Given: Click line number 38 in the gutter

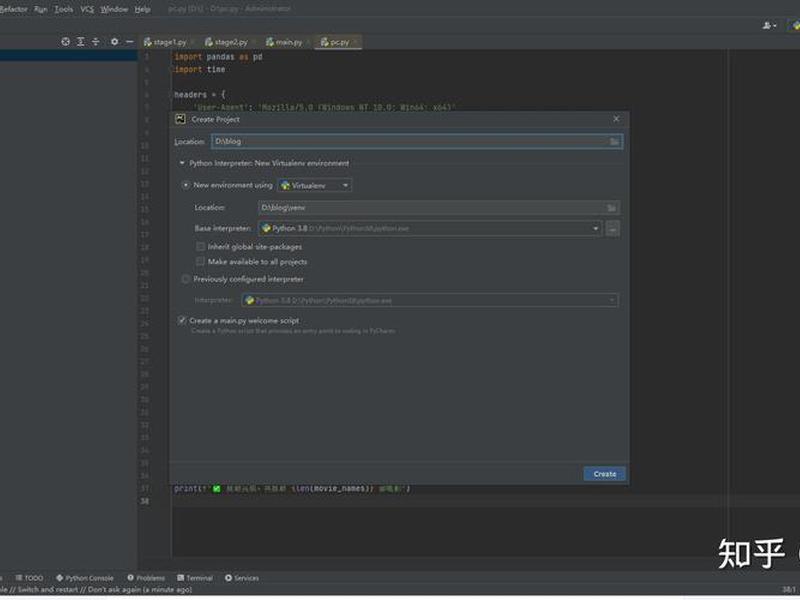Looking at the screenshot, I should tap(145, 501).
